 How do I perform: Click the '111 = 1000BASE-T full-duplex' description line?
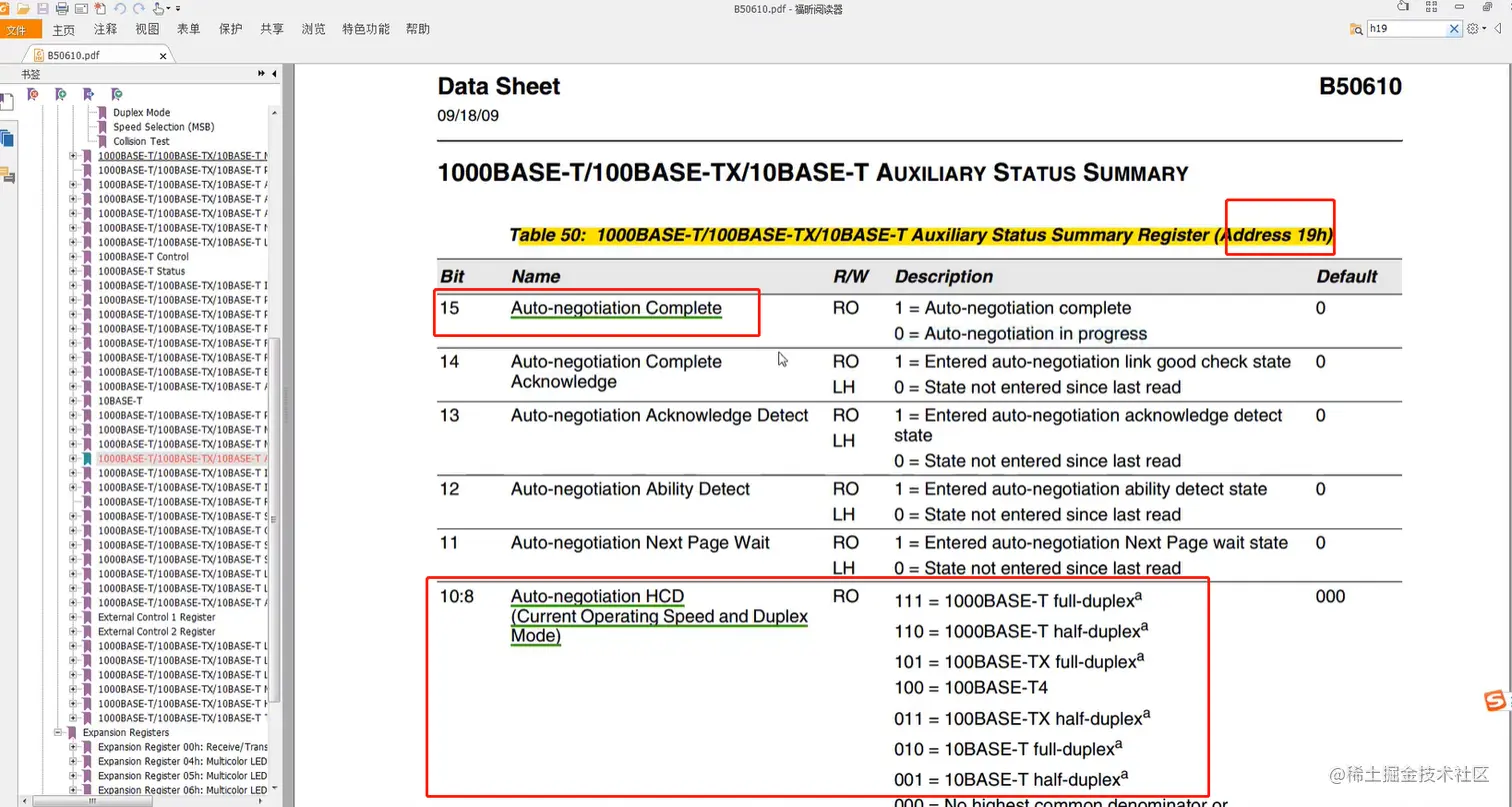[x=1018, y=601]
